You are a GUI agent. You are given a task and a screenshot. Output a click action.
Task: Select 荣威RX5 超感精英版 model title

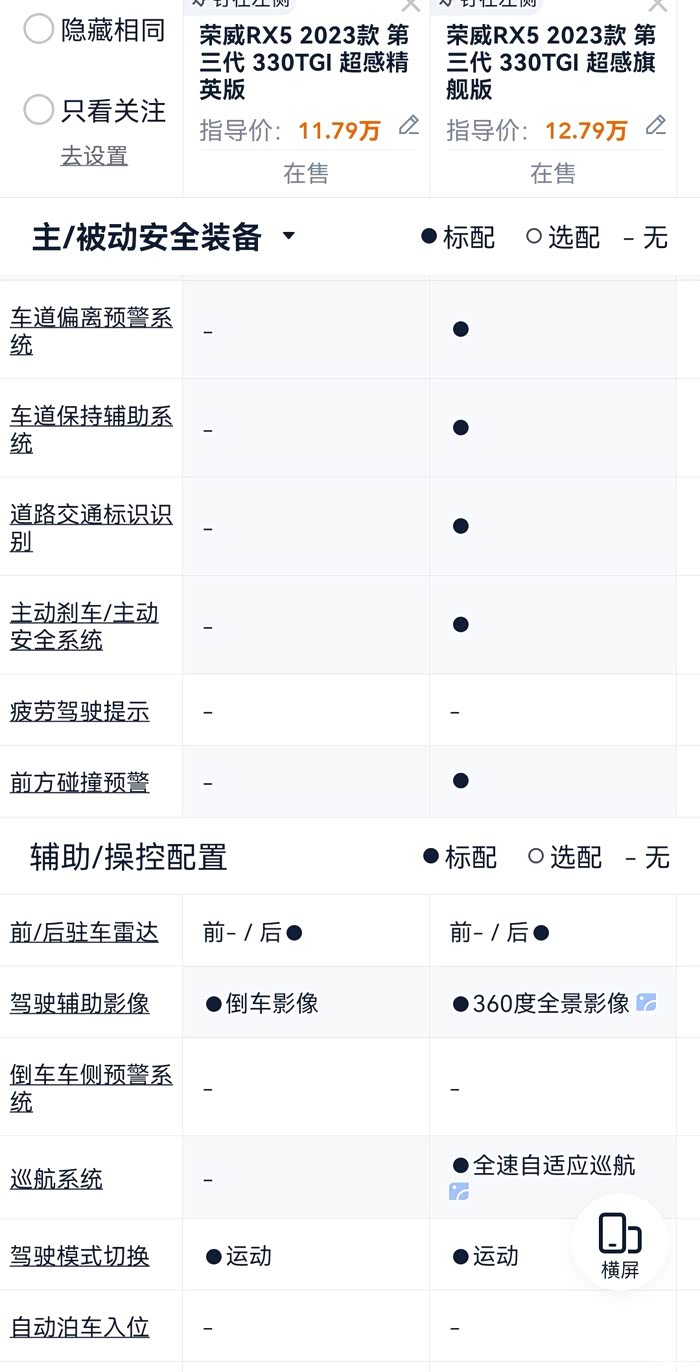tap(304, 62)
